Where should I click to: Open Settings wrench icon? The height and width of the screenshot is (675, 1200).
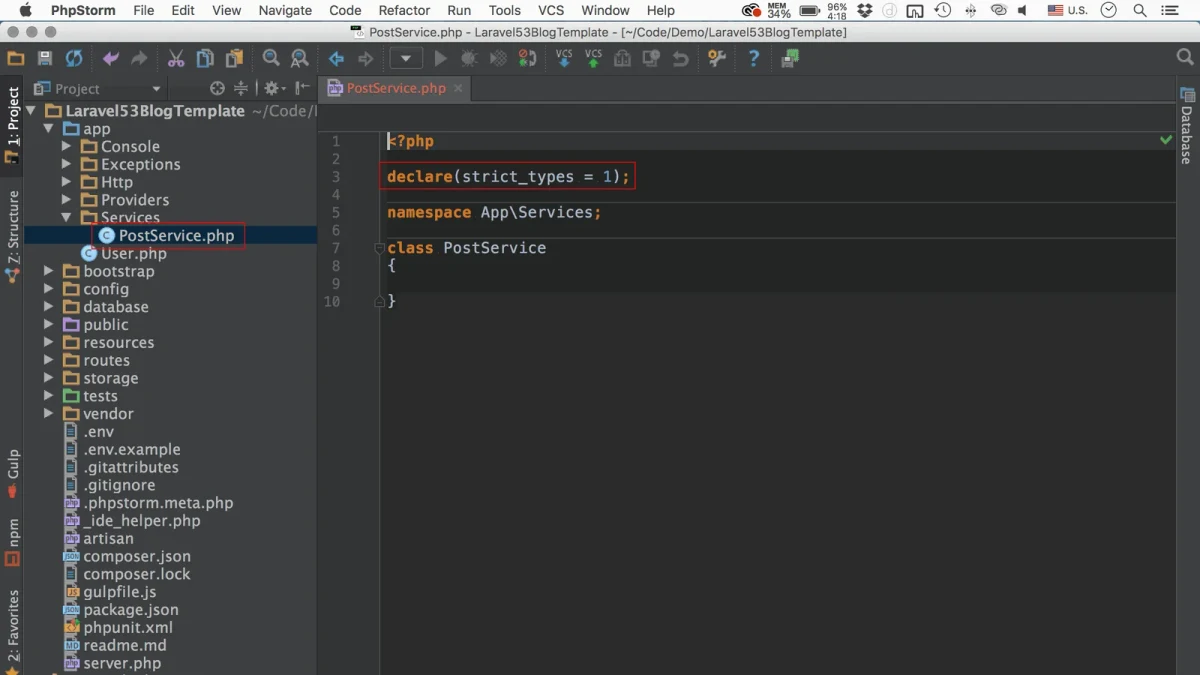(x=716, y=59)
